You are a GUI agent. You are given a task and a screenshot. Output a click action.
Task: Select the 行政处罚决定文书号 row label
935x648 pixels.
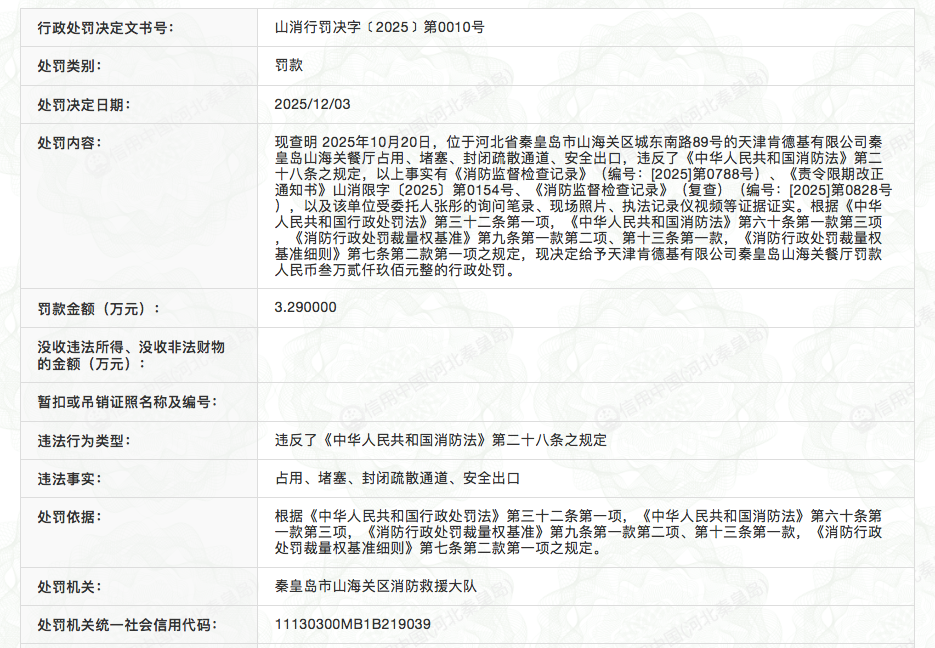tap(105, 28)
